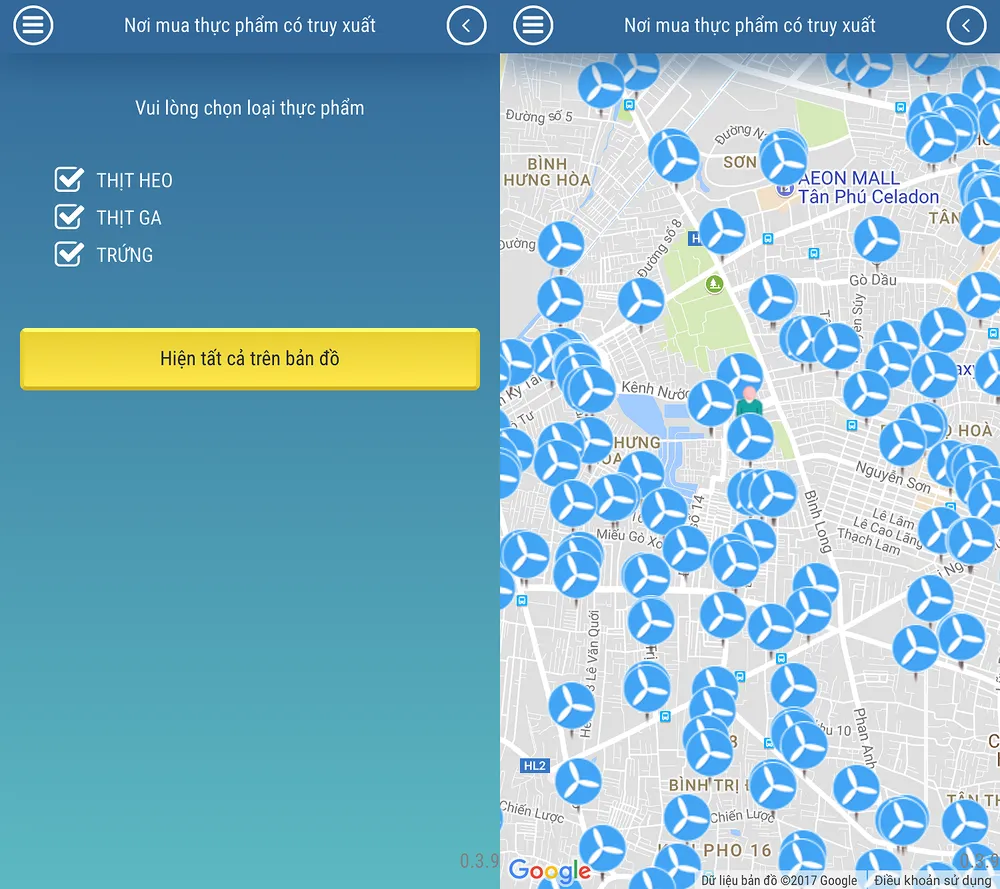Screen dimensions: 1000x889
Task: Click the HL2 road badge on map
Action: pos(534,766)
